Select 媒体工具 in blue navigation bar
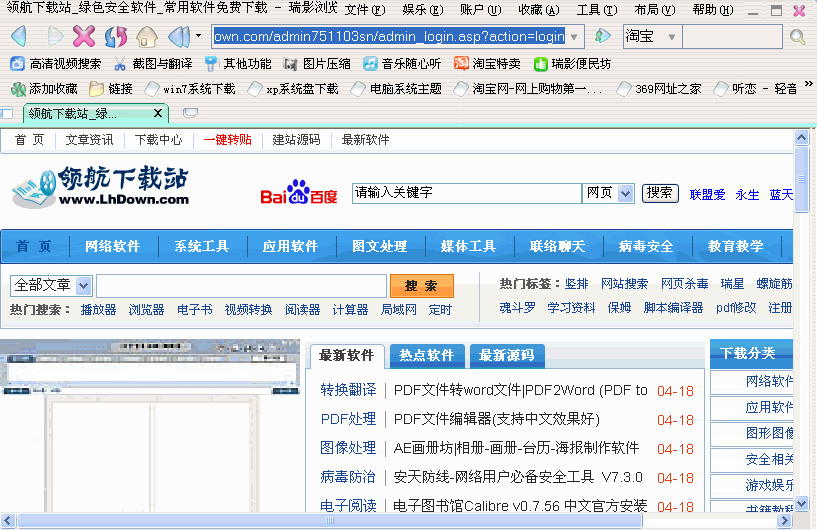This screenshot has width=817, height=530. [x=468, y=246]
